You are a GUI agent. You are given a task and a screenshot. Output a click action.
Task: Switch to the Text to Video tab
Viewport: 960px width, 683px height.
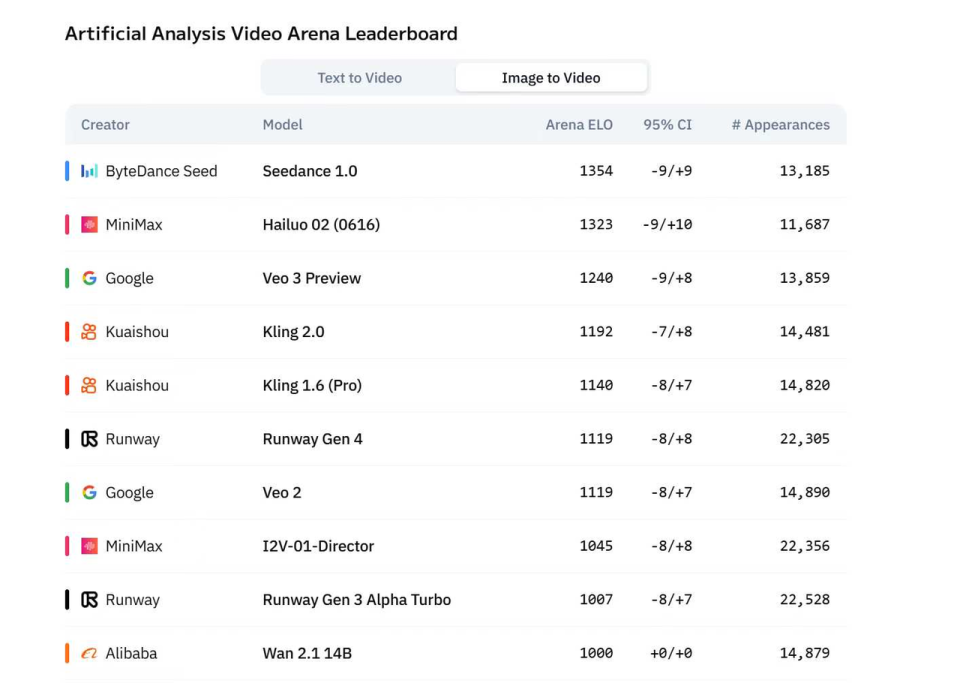coord(359,78)
